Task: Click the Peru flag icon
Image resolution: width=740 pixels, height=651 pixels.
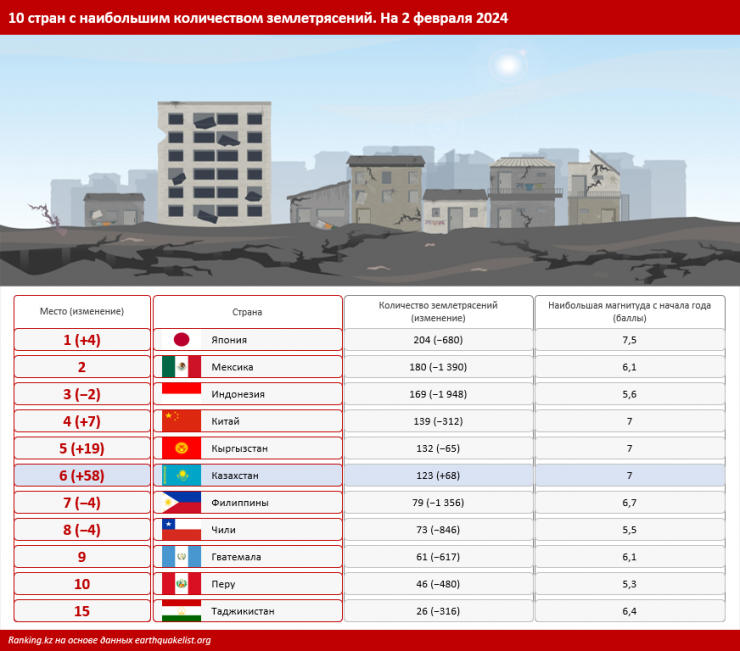Action: coord(181,583)
